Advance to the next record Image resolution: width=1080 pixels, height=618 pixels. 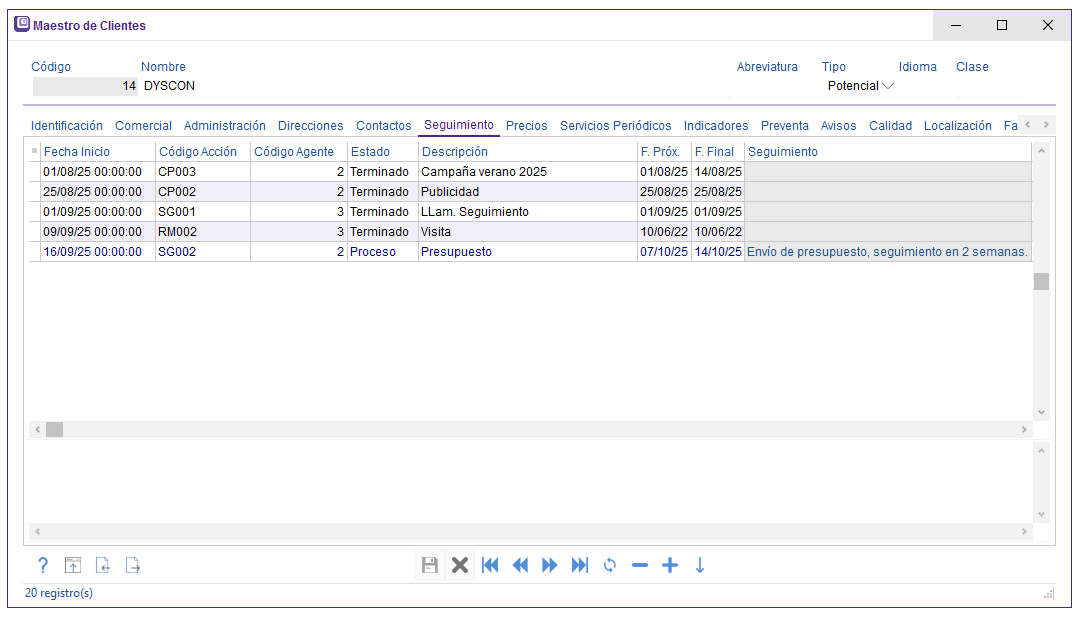pyautogui.click(x=550, y=565)
